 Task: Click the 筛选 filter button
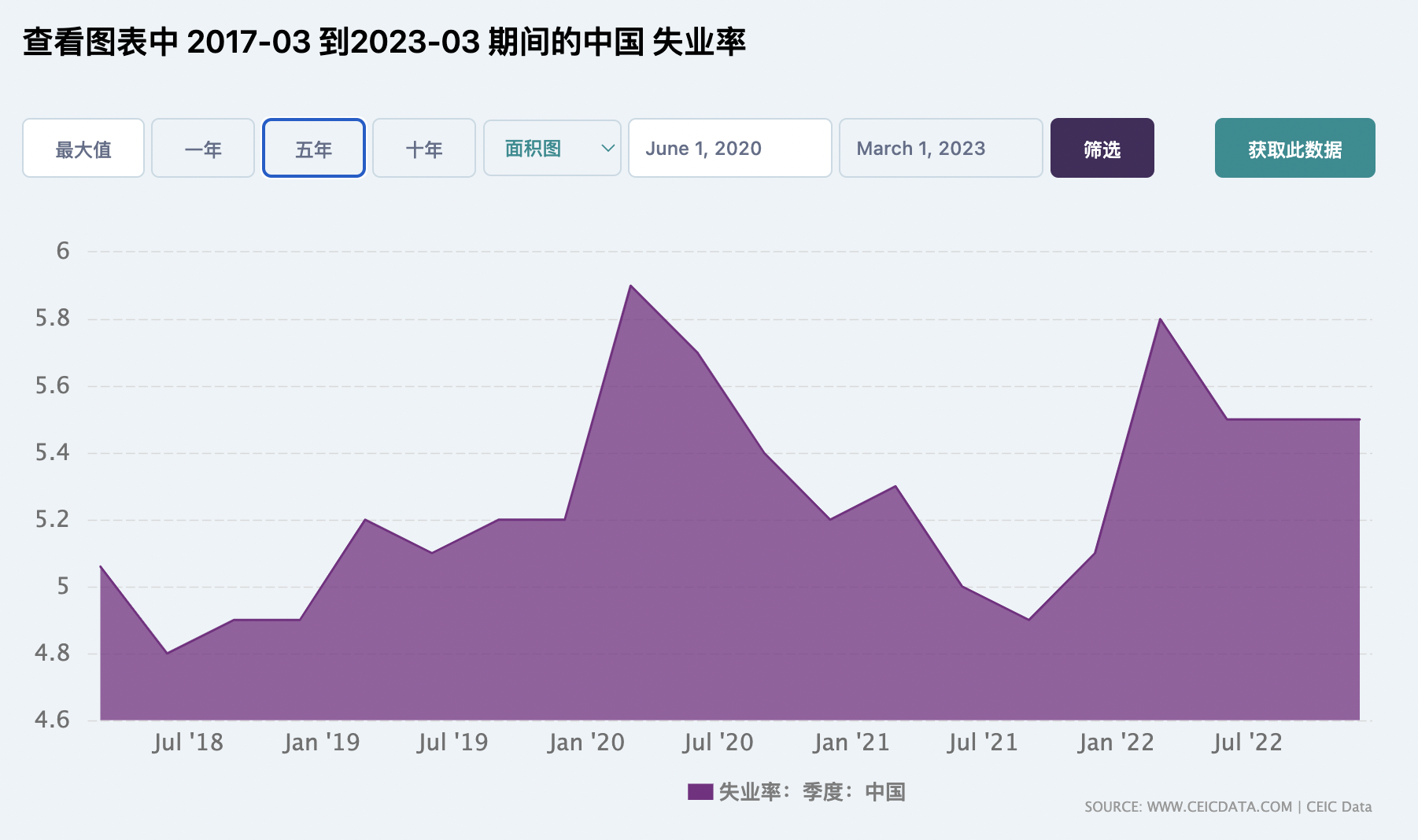click(1102, 148)
